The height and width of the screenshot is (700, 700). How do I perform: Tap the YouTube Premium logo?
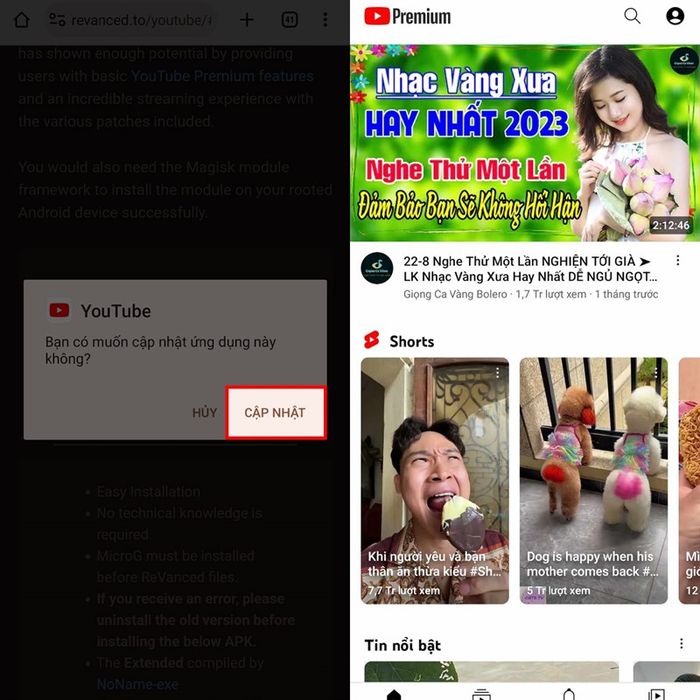coord(408,17)
